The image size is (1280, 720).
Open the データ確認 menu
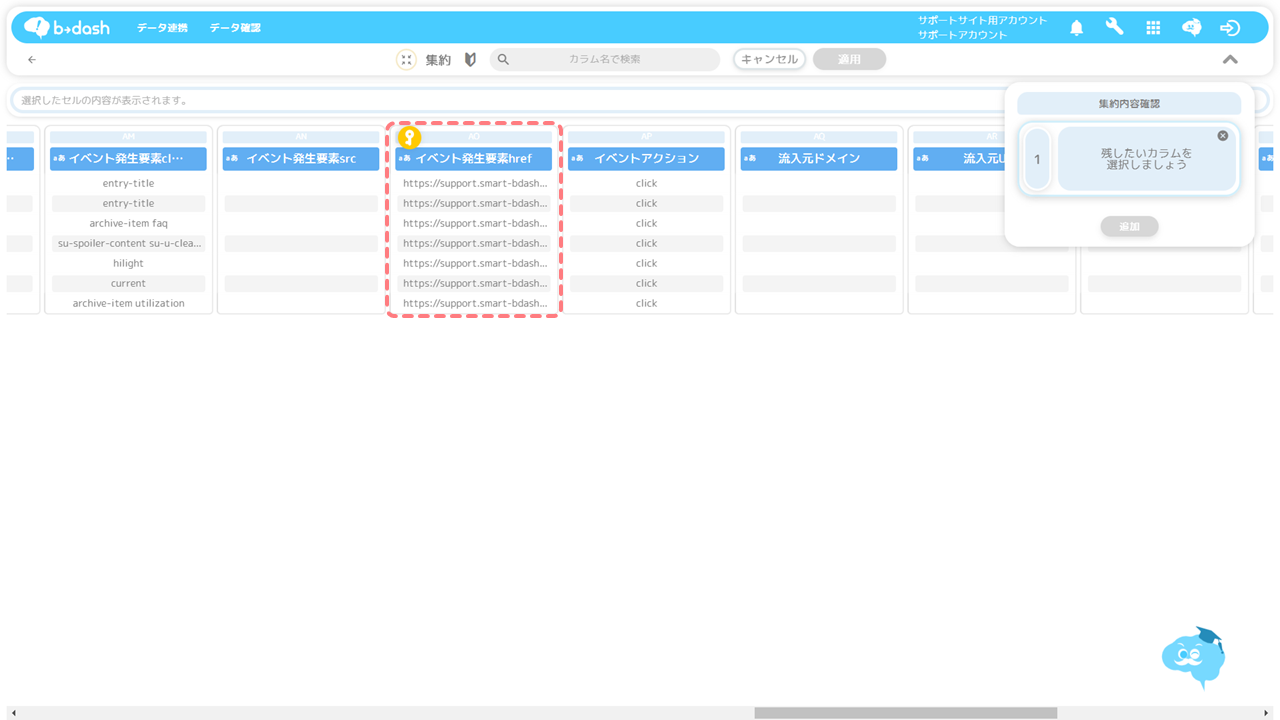click(235, 28)
